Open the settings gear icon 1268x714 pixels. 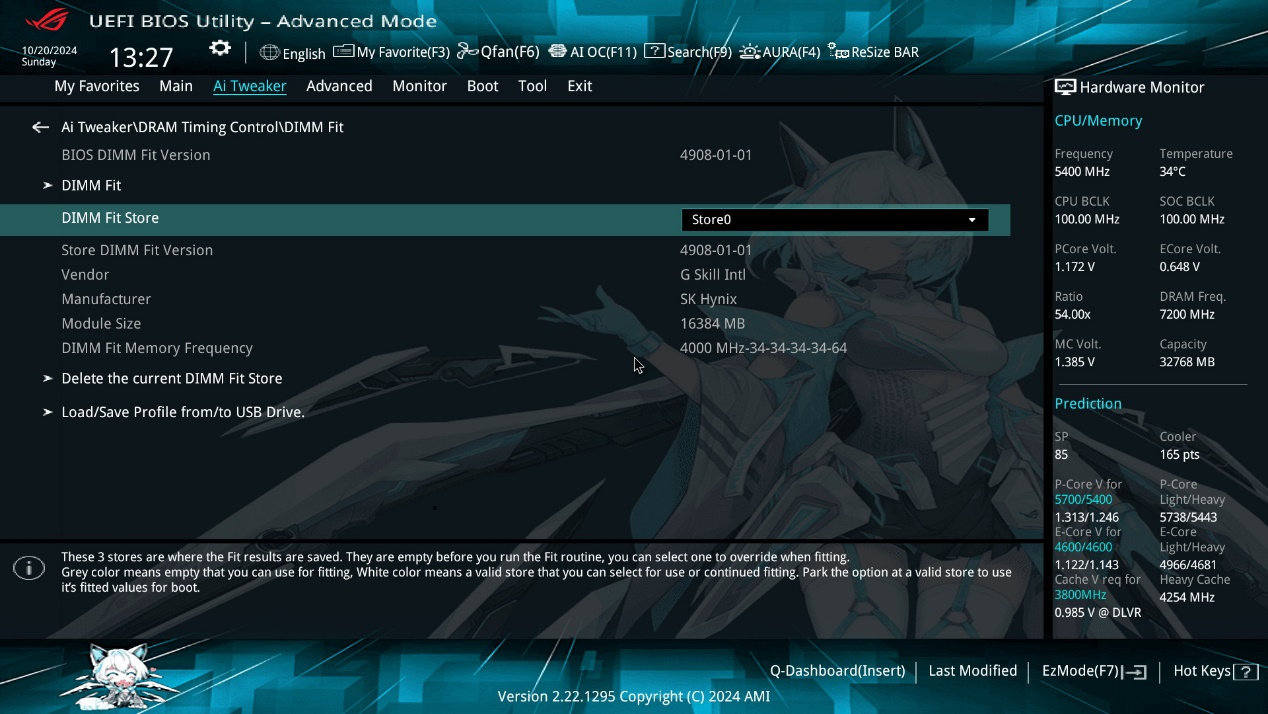point(220,49)
